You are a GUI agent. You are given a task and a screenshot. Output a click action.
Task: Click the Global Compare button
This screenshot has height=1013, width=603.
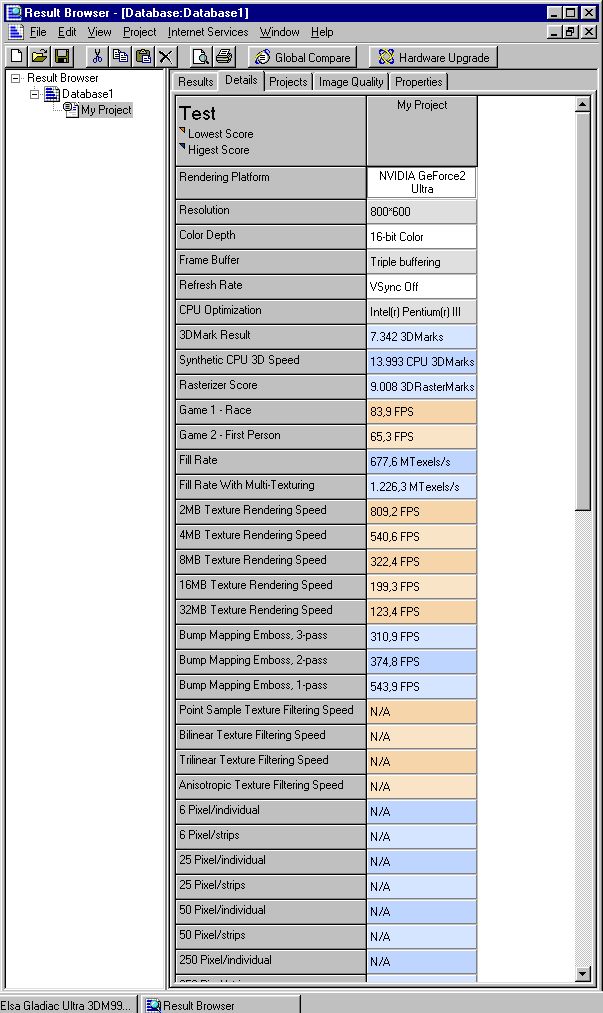(302, 57)
